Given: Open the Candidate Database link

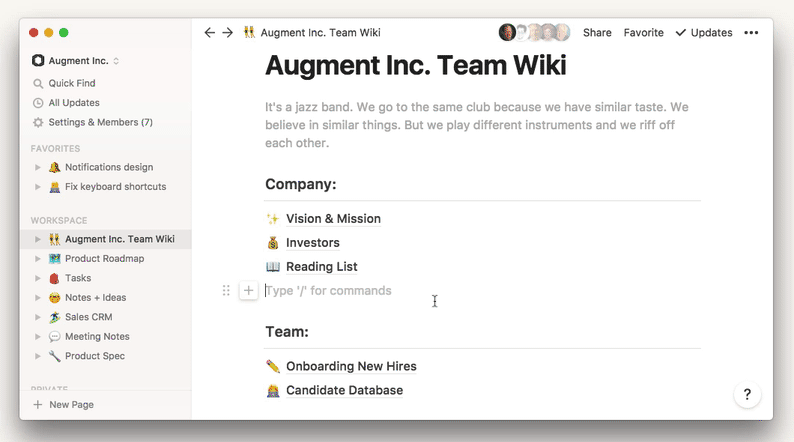Looking at the screenshot, I should pyautogui.click(x=344, y=390).
